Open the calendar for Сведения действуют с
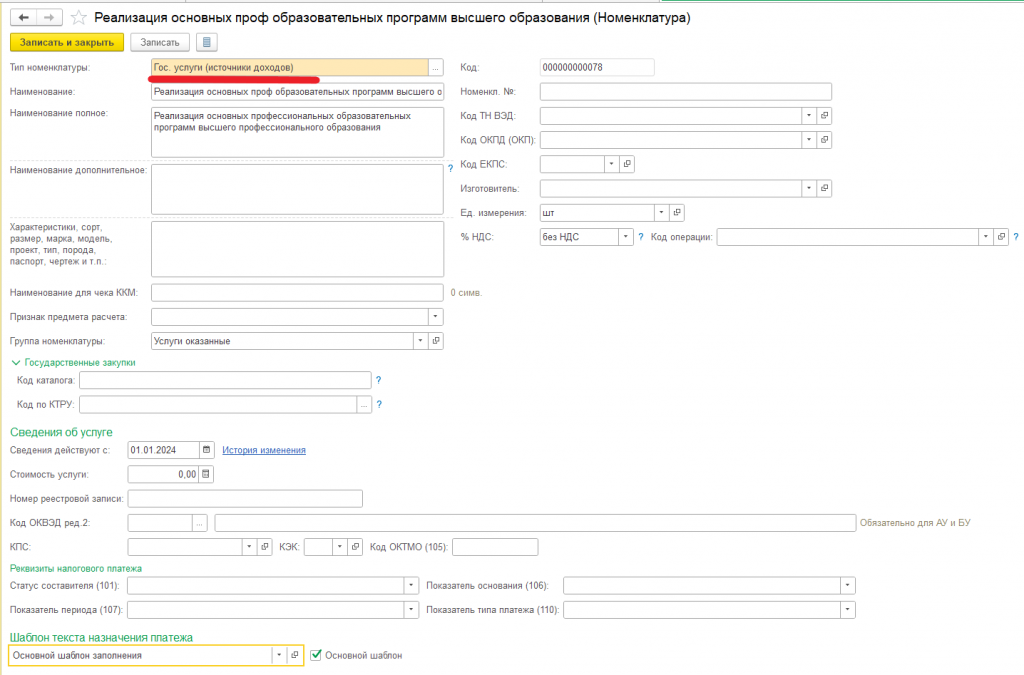 tap(206, 450)
